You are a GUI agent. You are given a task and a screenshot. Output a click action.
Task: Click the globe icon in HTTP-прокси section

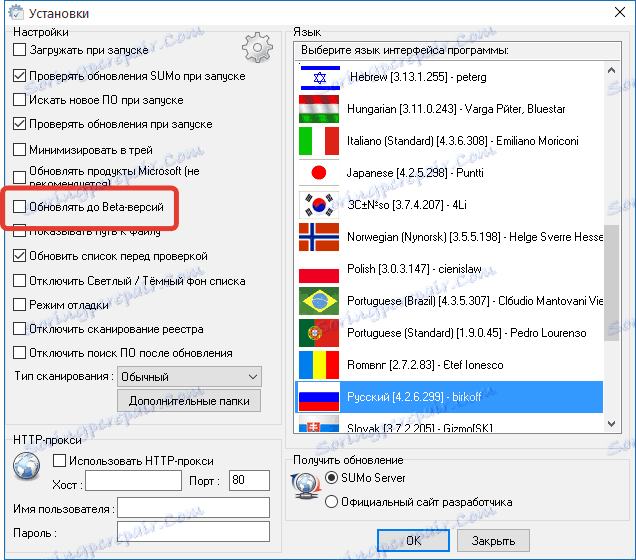click(26, 466)
